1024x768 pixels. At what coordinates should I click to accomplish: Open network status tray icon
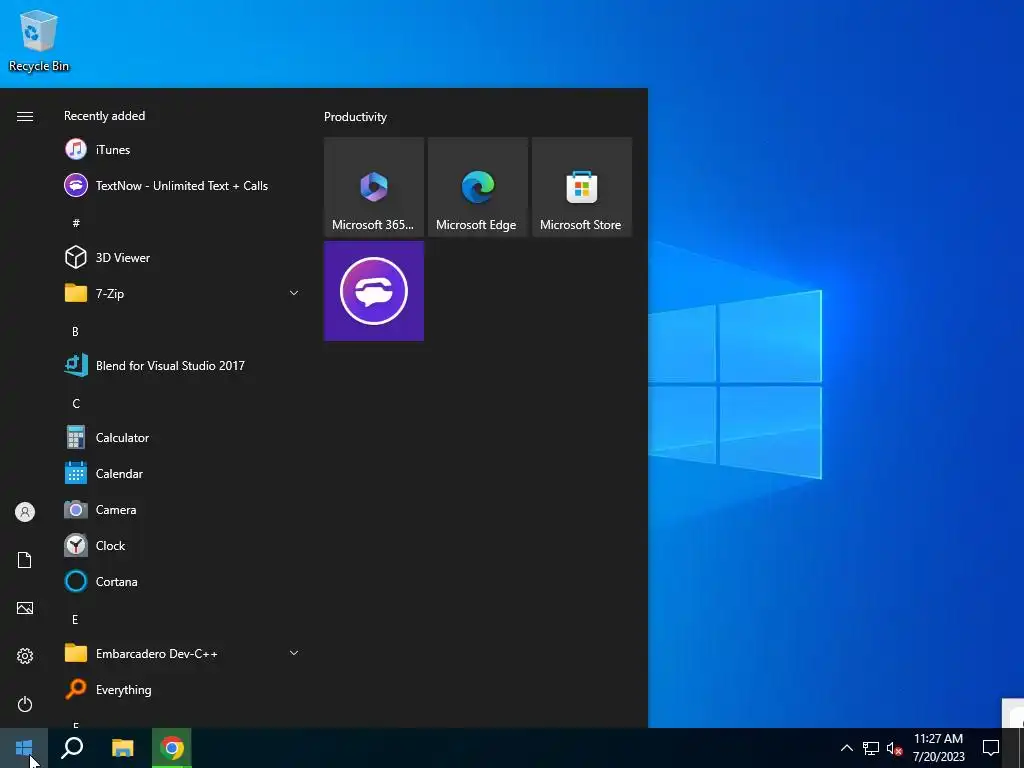(x=871, y=748)
